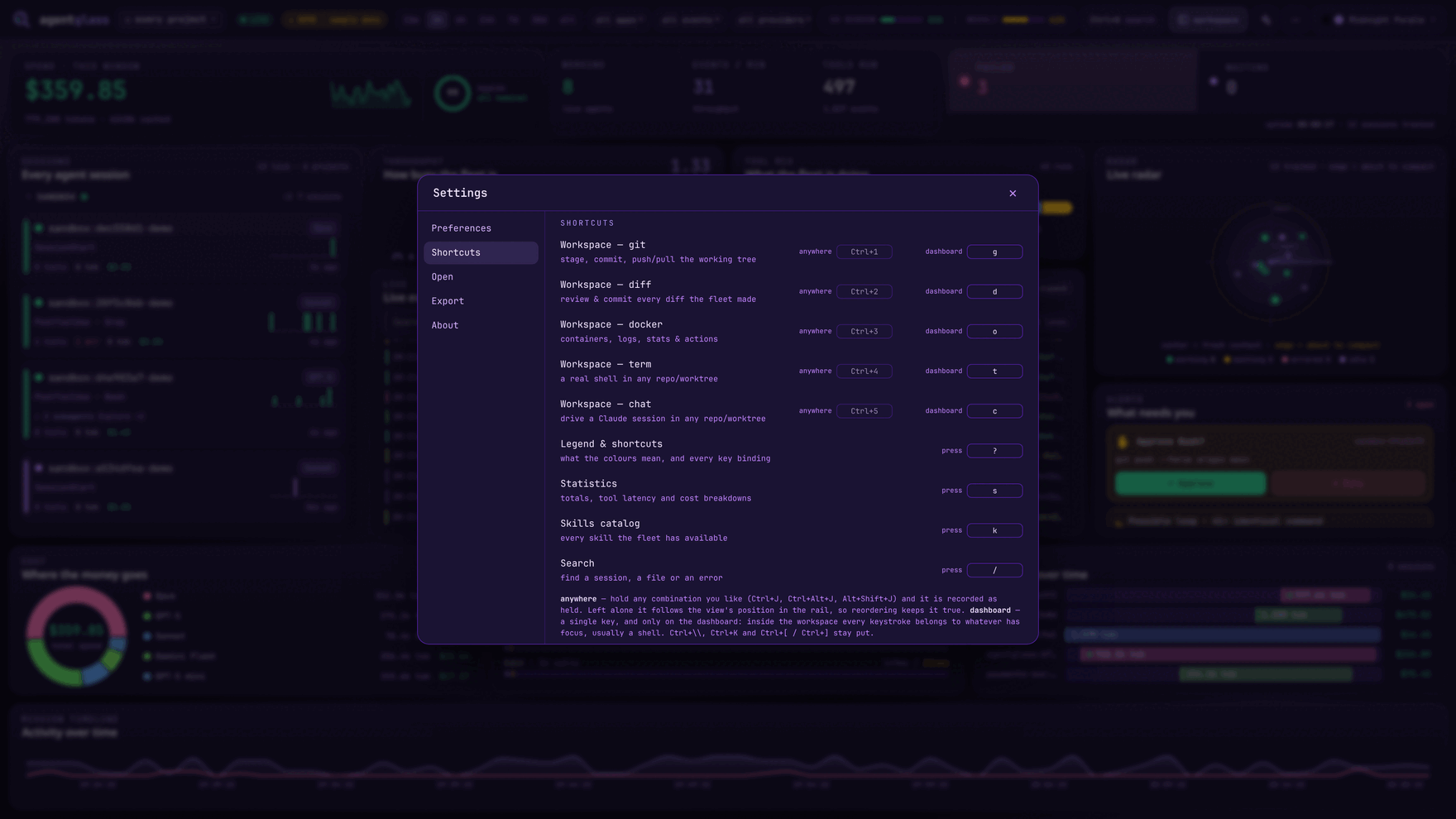
Task: Click the 'Workspace — docker' row title
Action: pyautogui.click(x=611, y=324)
